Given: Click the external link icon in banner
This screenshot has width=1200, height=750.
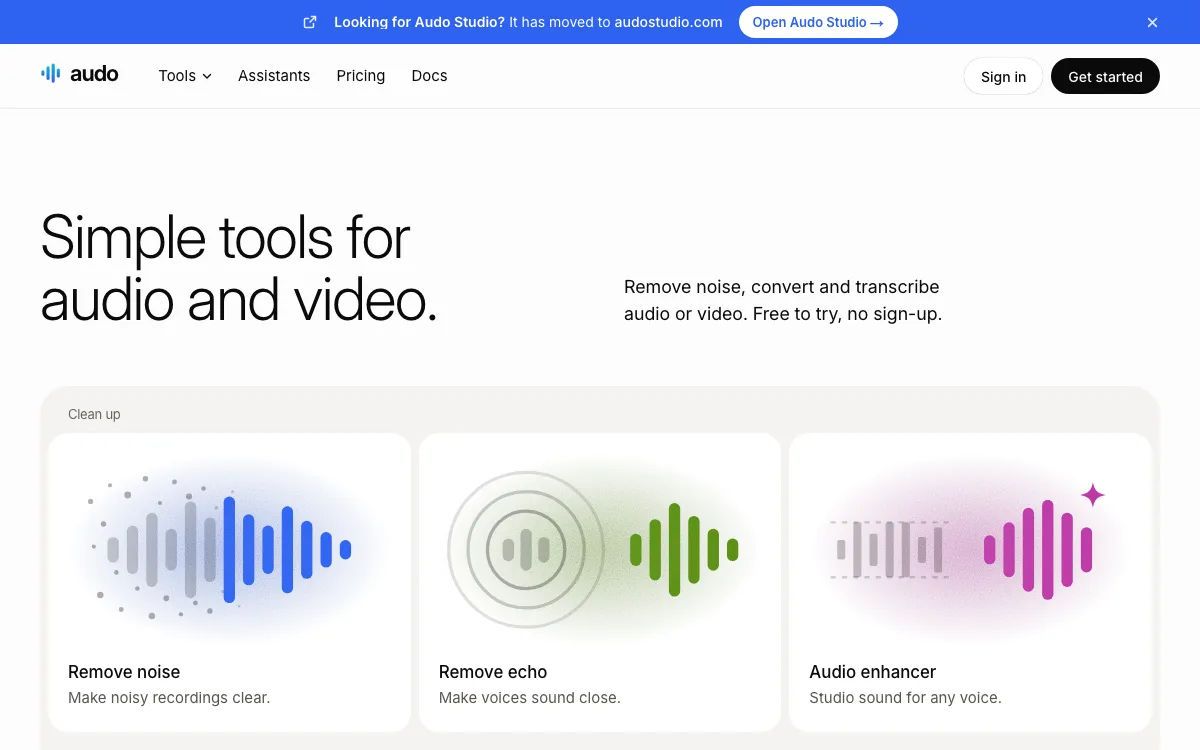Looking at the screenshot, I should (310, 22).
